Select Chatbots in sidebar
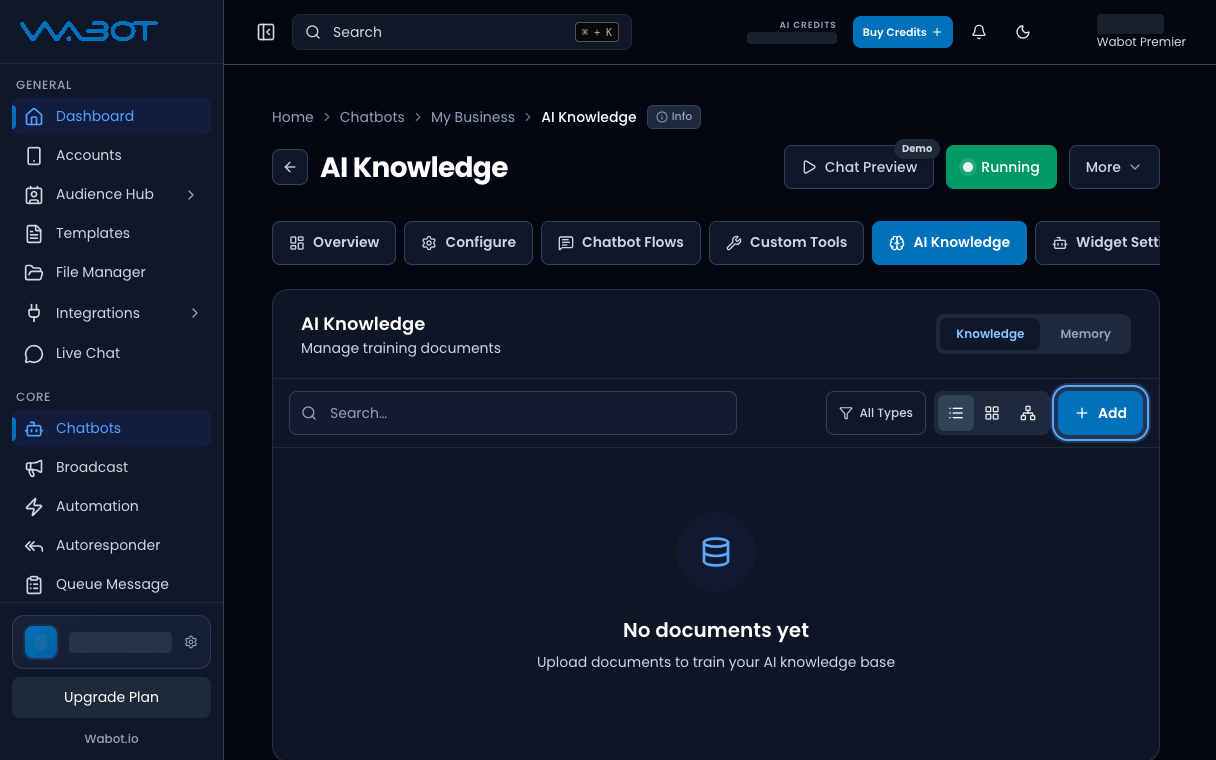 click(111, 428)
